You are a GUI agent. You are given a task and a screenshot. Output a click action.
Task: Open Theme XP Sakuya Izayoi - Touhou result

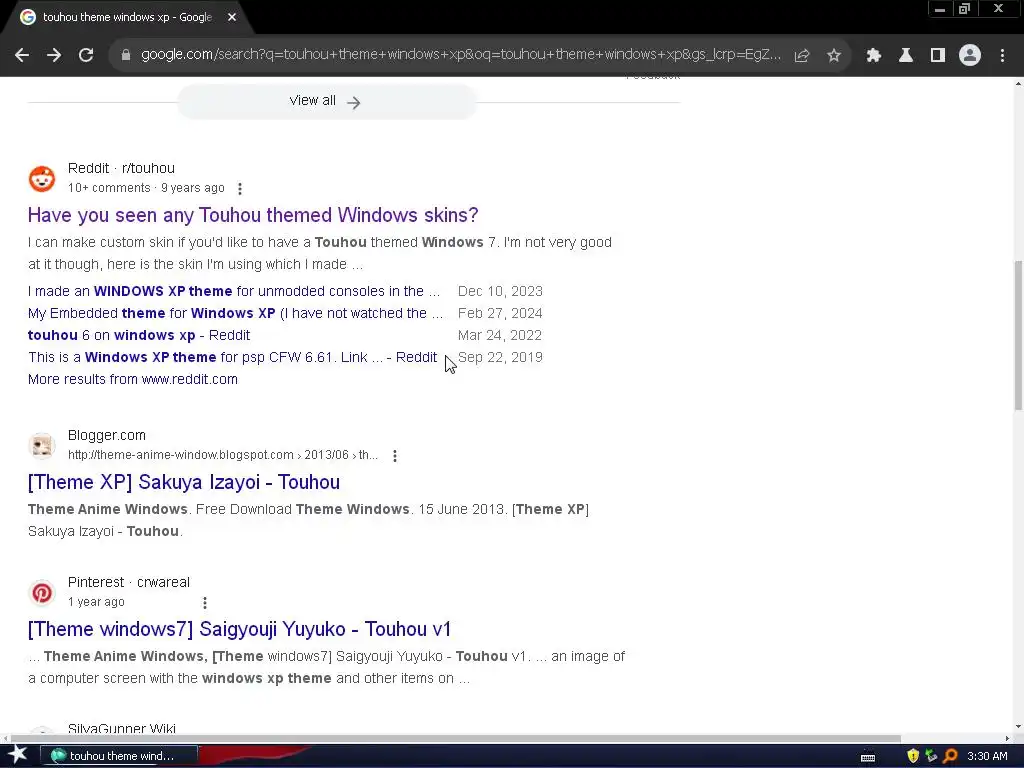tap(184, 482)
